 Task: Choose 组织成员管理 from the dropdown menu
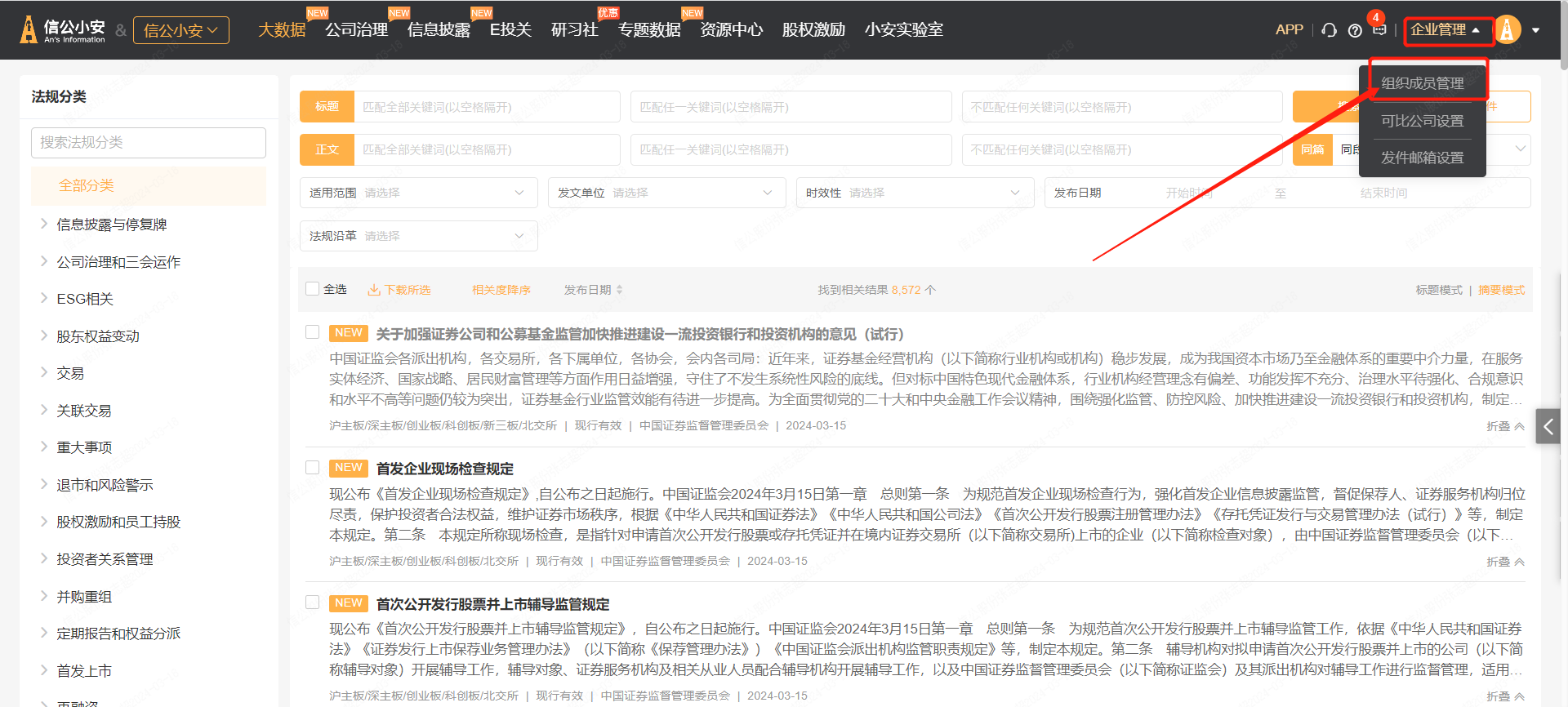(x=1423, y=83)
